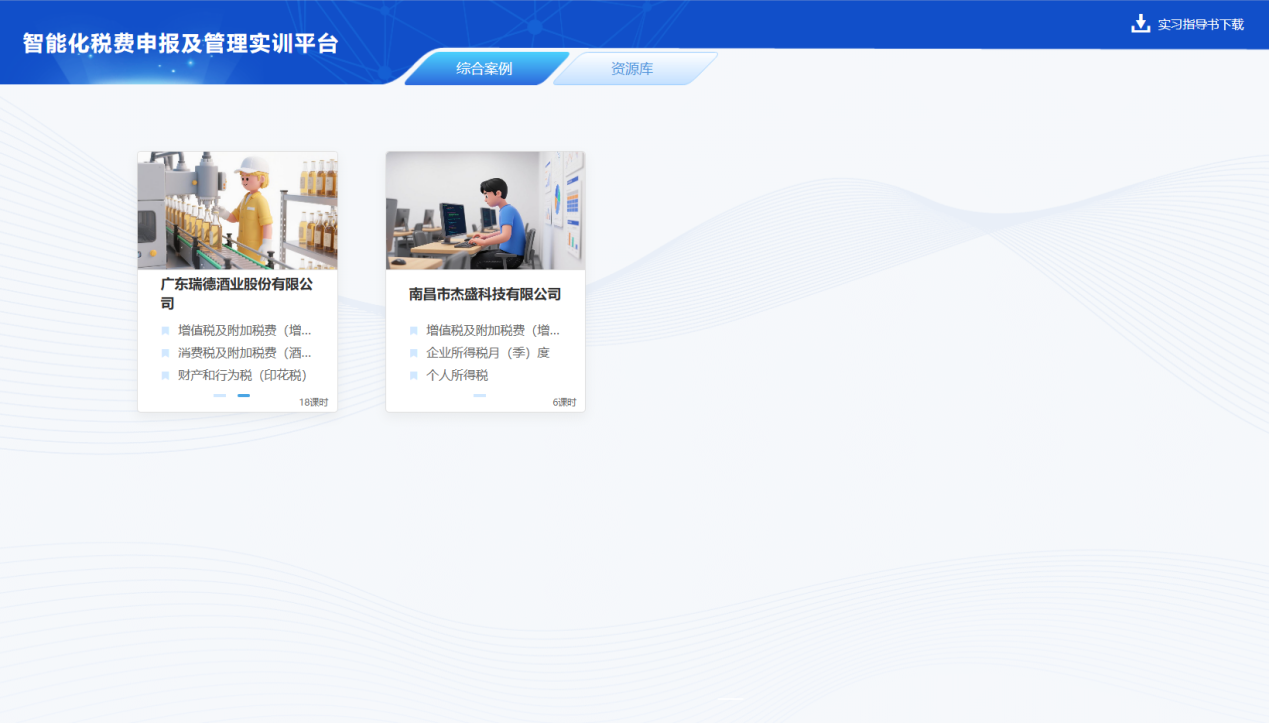The height and width of the screenshot is (723, 1269).
Task: Select 企业所得税月（季）度 task entry
Action: pyautogui.click(x=488, y=353)
